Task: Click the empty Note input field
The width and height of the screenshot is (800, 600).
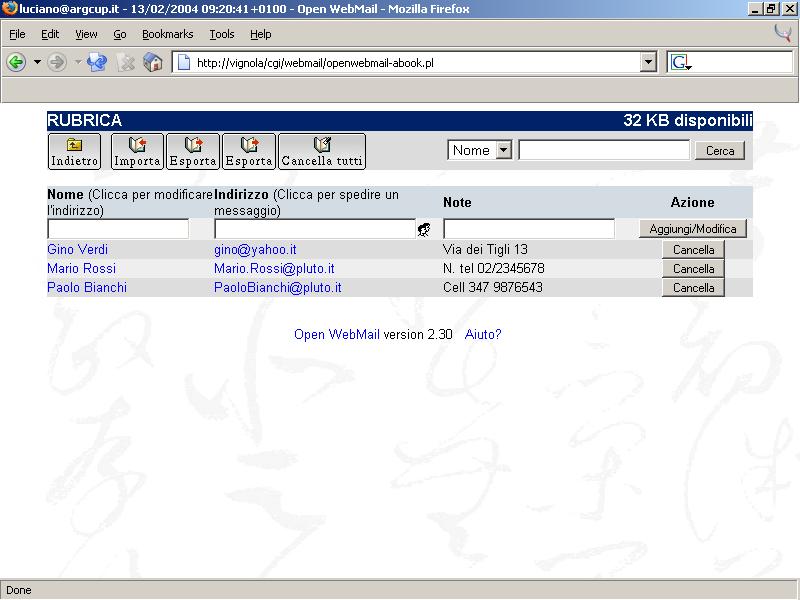Action: click(x=528, y=229)
